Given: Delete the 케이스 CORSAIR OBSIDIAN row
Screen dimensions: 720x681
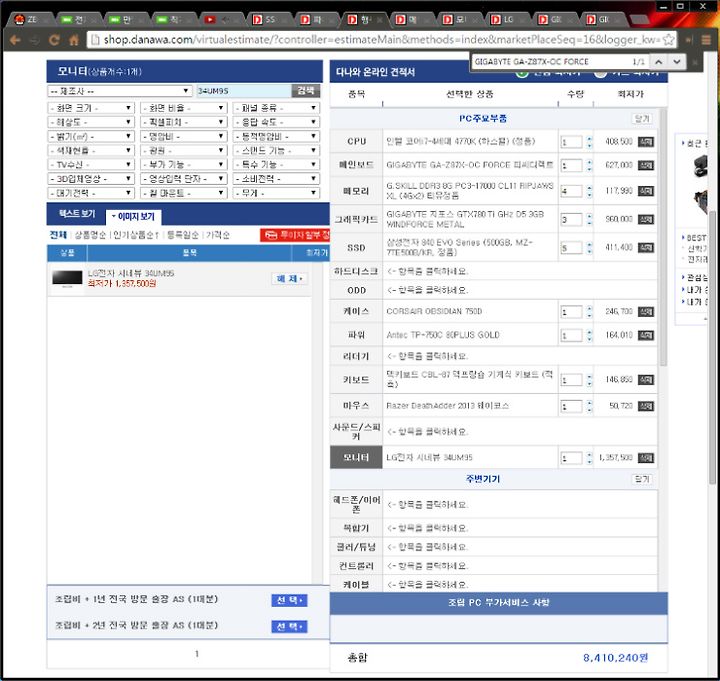Looking at the screenshot, I should 646,312.
